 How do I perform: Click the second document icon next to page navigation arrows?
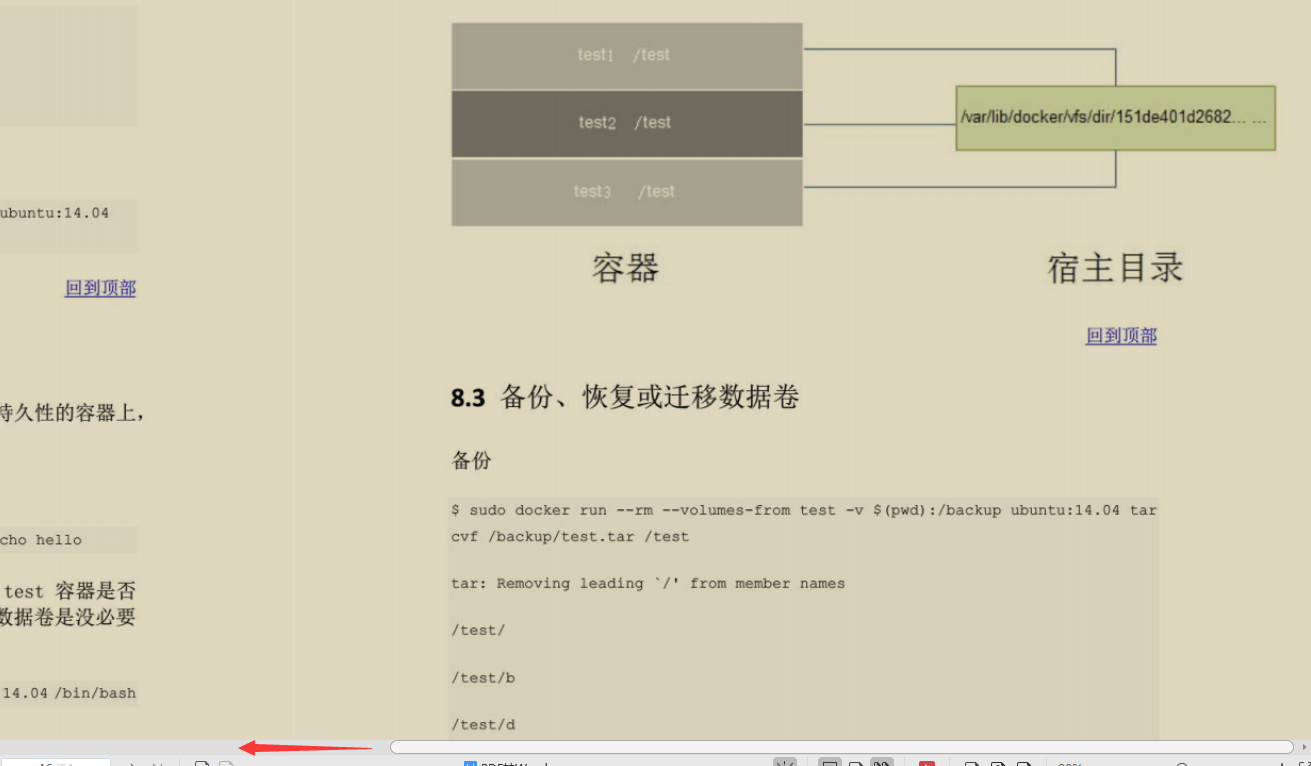pos(227,762)
